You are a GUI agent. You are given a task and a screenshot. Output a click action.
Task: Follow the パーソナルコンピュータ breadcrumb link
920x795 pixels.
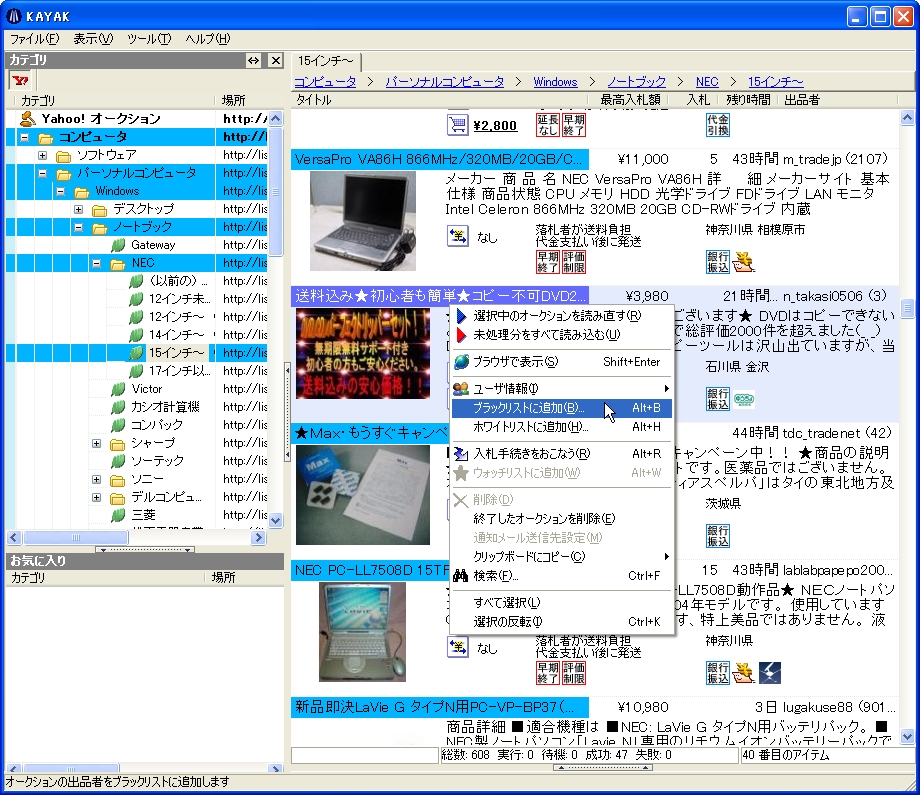coord(444,82)
